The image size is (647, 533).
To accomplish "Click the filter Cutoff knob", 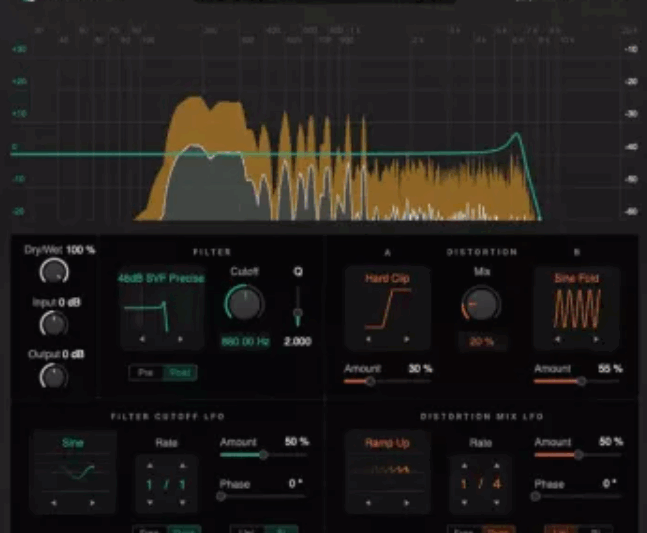I will (245, 303).
